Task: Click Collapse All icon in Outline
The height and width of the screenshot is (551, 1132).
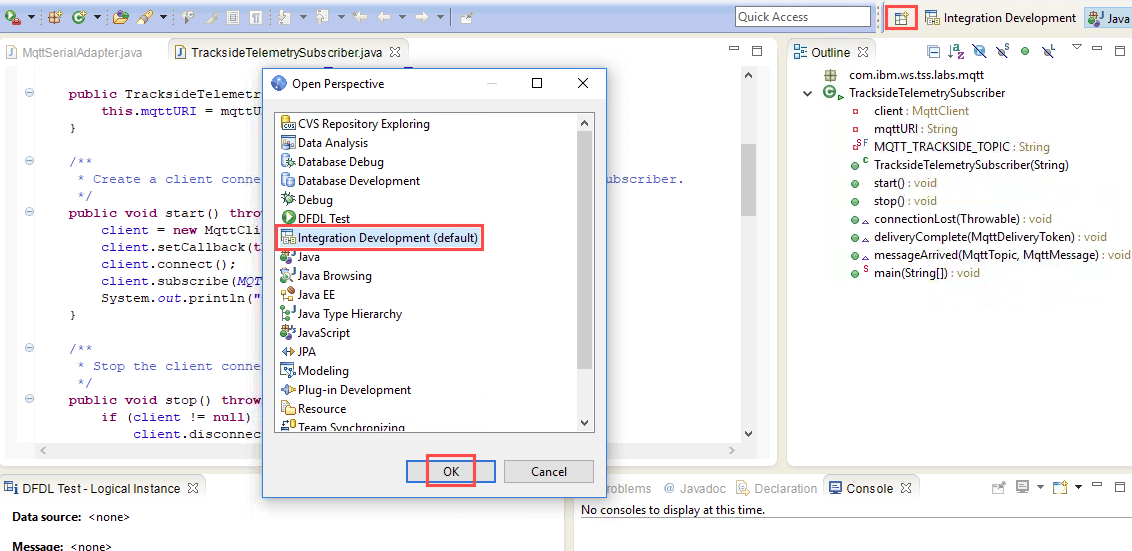Action: click(x=934, y=51)
